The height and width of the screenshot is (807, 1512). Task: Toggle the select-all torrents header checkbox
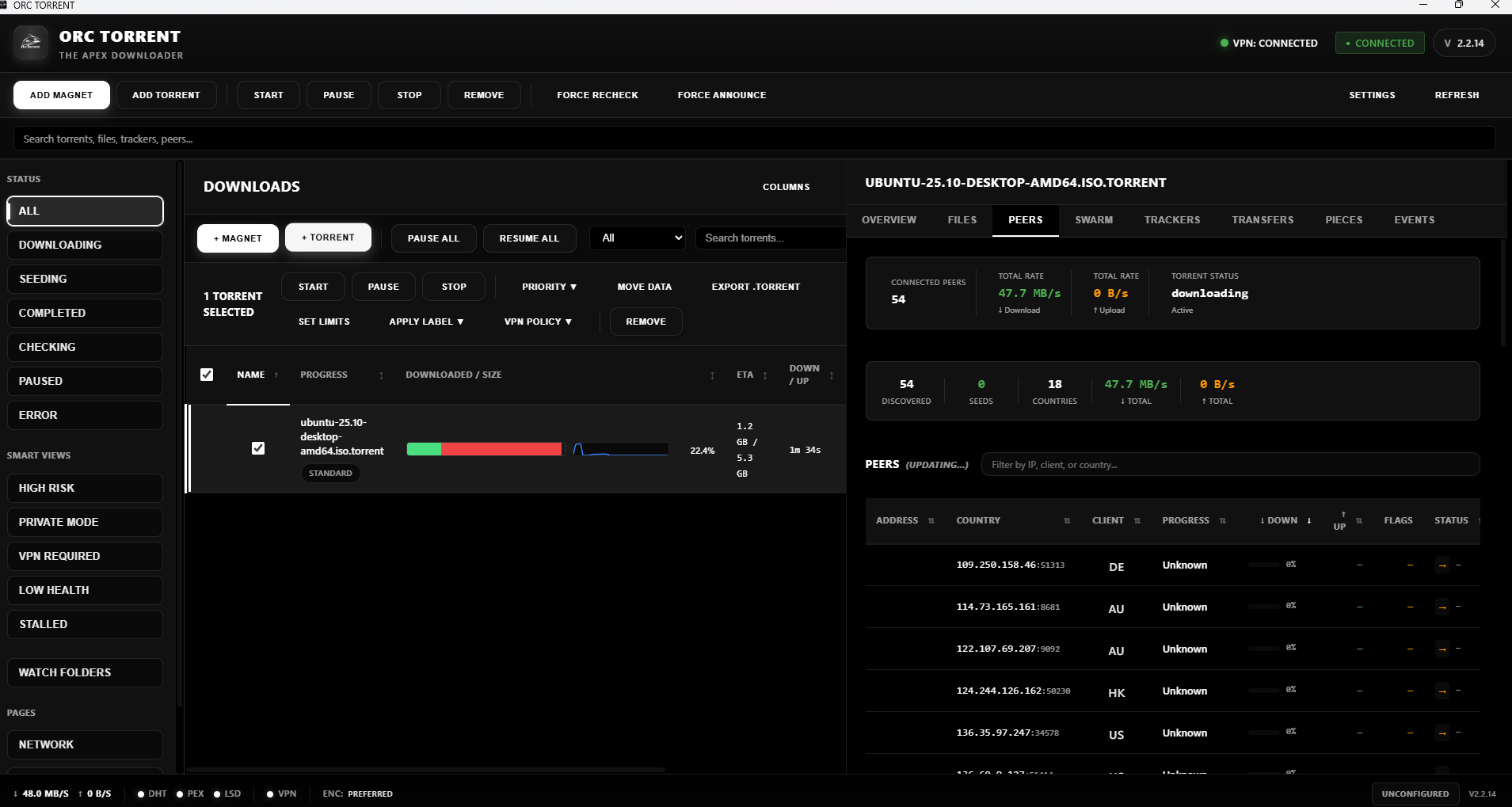coord(207,375)
